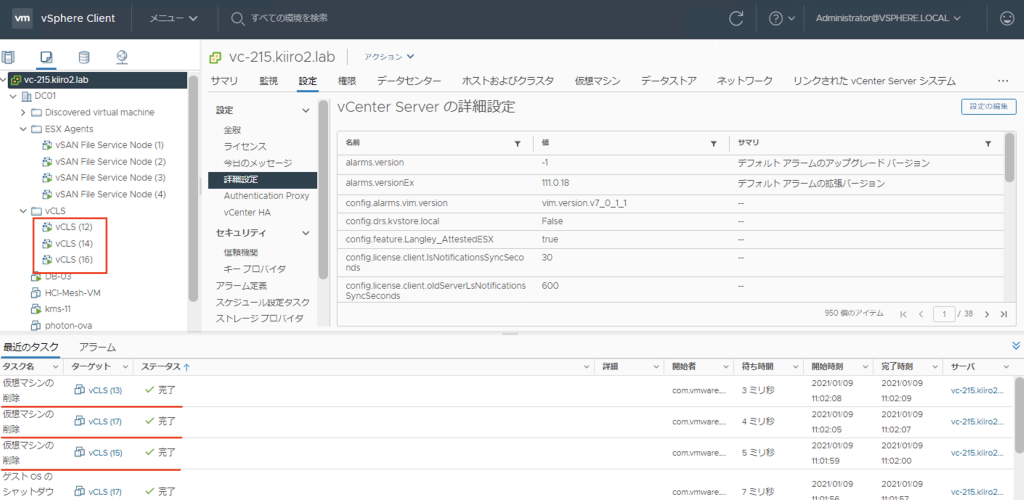The height and width of the screenshot is (500, 1024).
Task: Collapse the recent tasks pane with the double chevron
Action: [x=1016, y=345]
